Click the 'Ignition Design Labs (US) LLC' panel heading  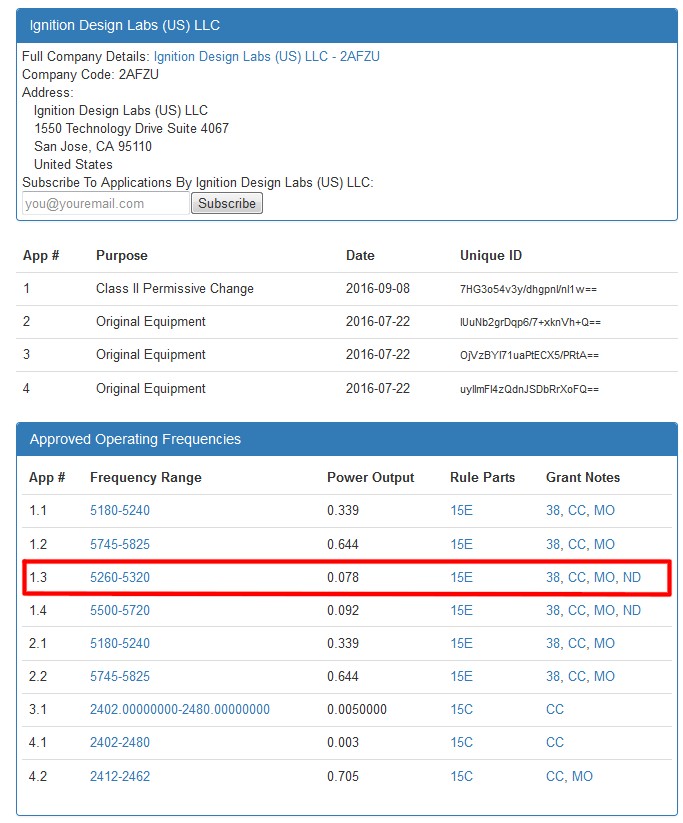tap(124, 25)
